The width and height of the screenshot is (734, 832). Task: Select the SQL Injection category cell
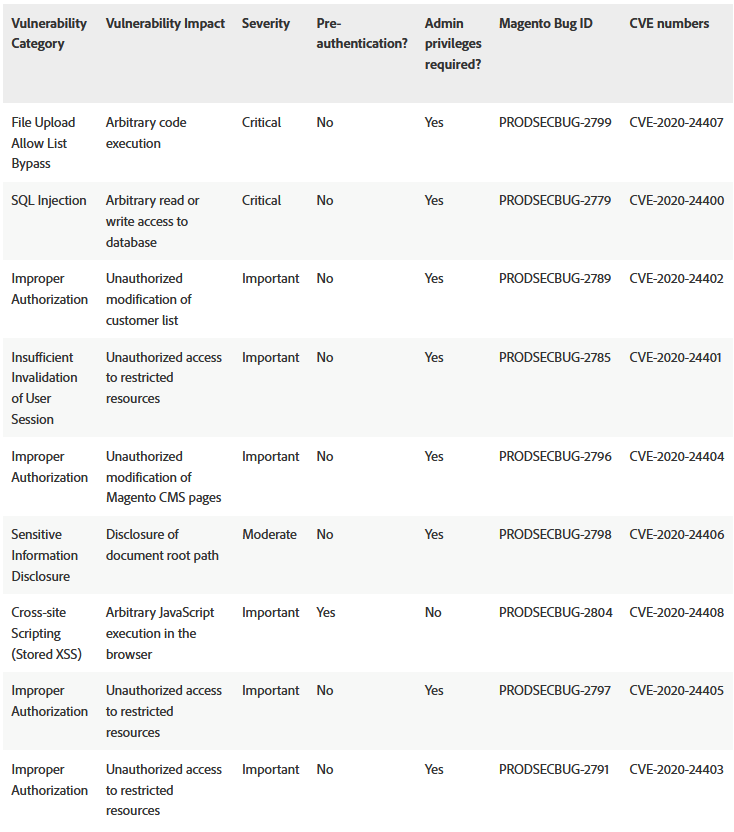click(49, 201)
